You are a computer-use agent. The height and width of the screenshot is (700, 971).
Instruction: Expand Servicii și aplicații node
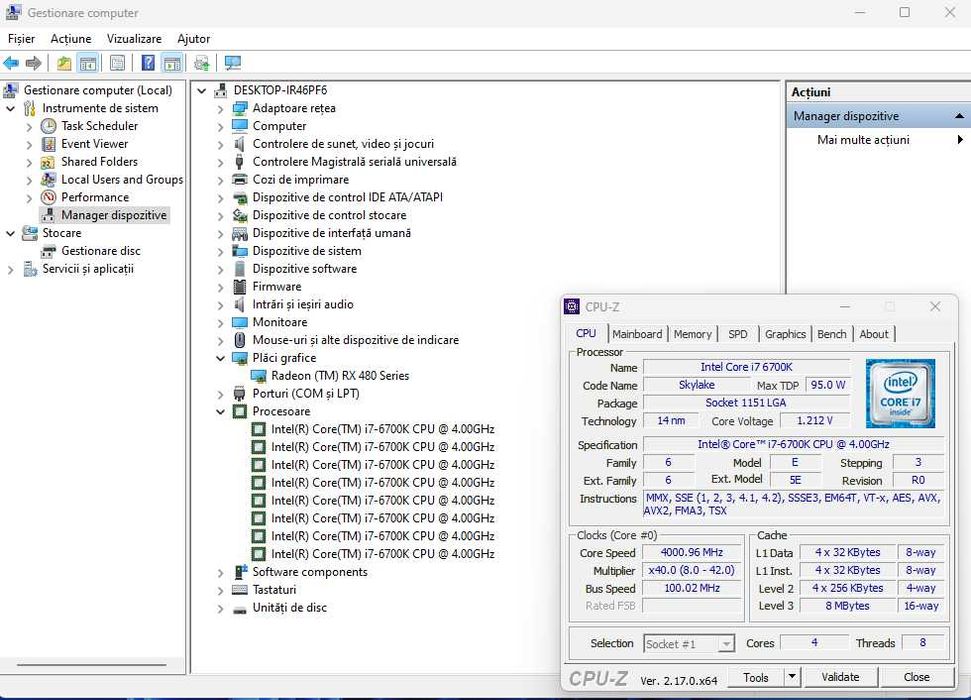11,269
